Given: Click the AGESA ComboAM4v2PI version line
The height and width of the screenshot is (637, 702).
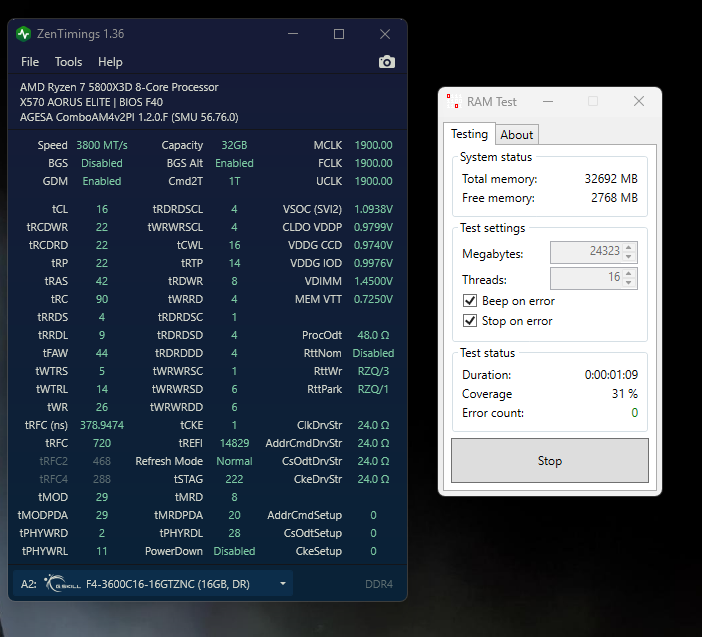Looking at the screenshot, I should [x=129, y=117].
